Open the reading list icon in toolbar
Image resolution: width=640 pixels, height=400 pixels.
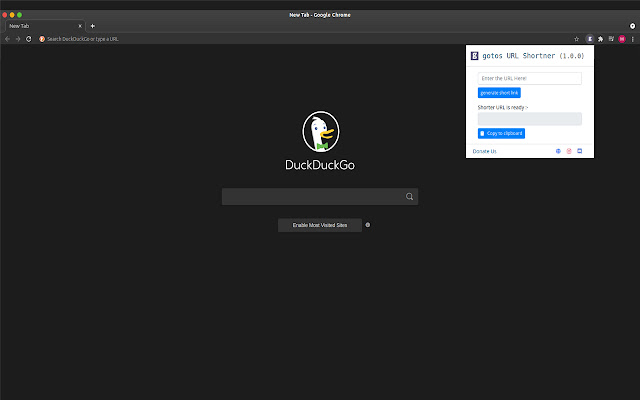pos(611,39)
